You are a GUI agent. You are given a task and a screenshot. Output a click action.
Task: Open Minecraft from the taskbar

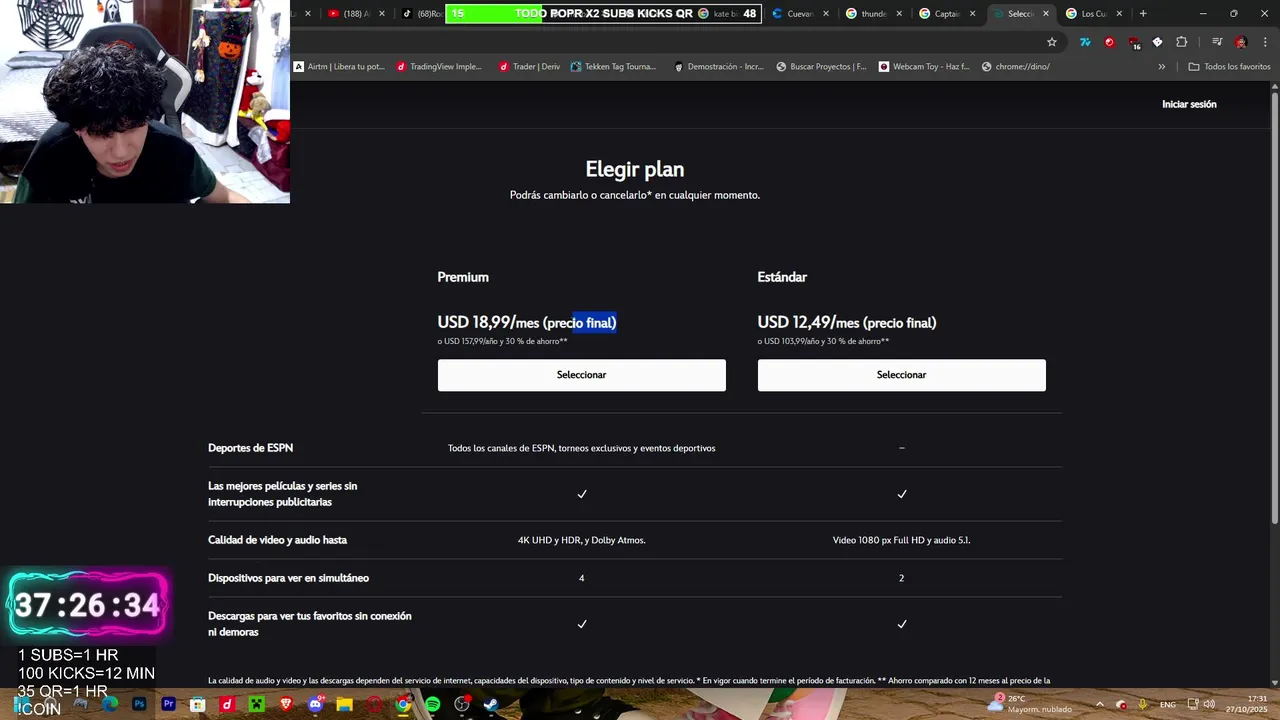pyautogui.click(x=257, y=704)
